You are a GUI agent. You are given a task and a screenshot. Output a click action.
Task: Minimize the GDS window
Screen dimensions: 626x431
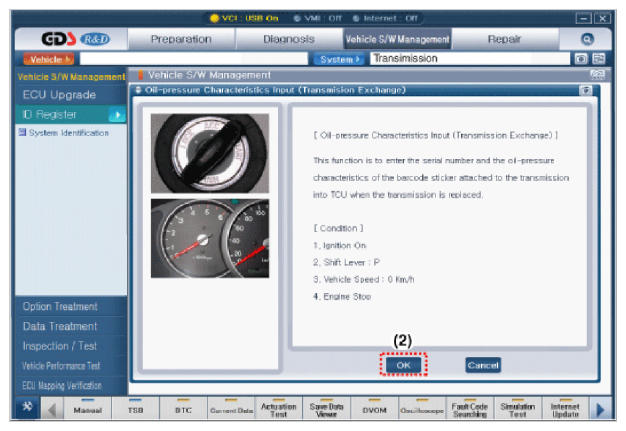click(583, 18)
